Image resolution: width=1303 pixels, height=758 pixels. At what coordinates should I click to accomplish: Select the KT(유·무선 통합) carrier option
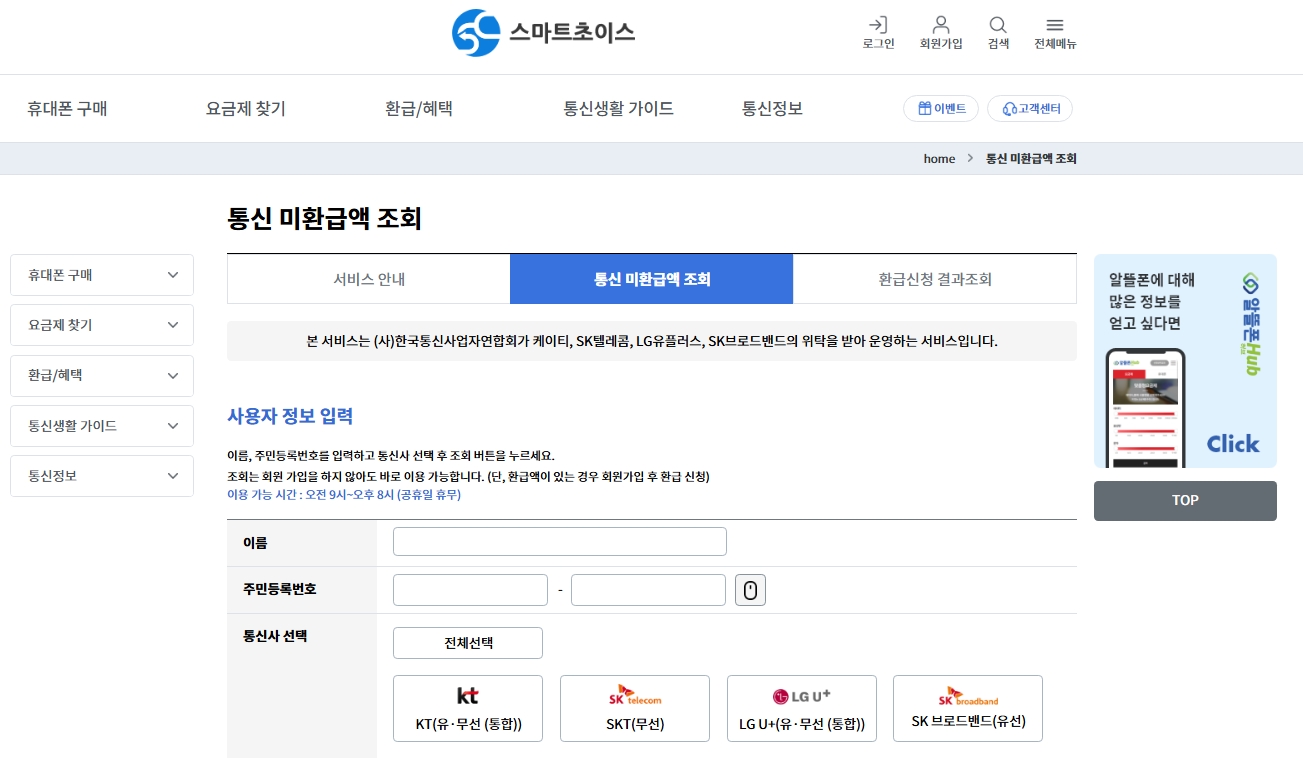(x=467, y=708)
